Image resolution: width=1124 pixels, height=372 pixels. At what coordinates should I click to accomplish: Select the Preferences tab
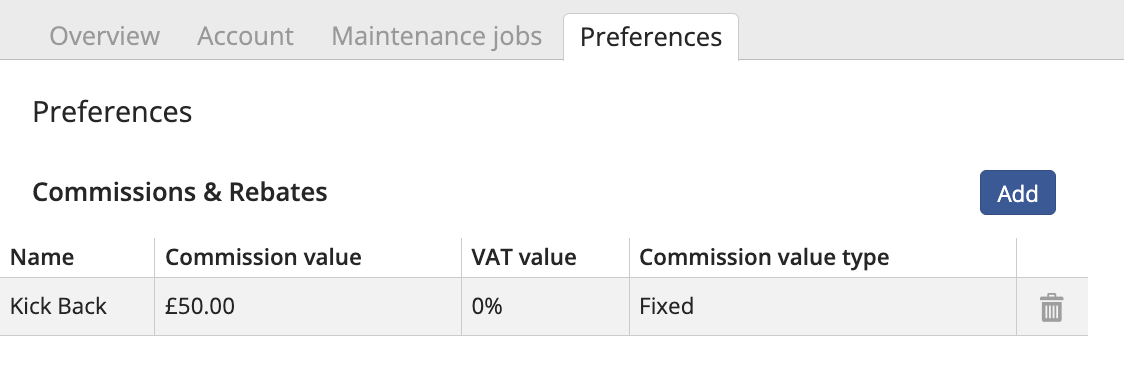pyautogui.click(x=651, y=37)
